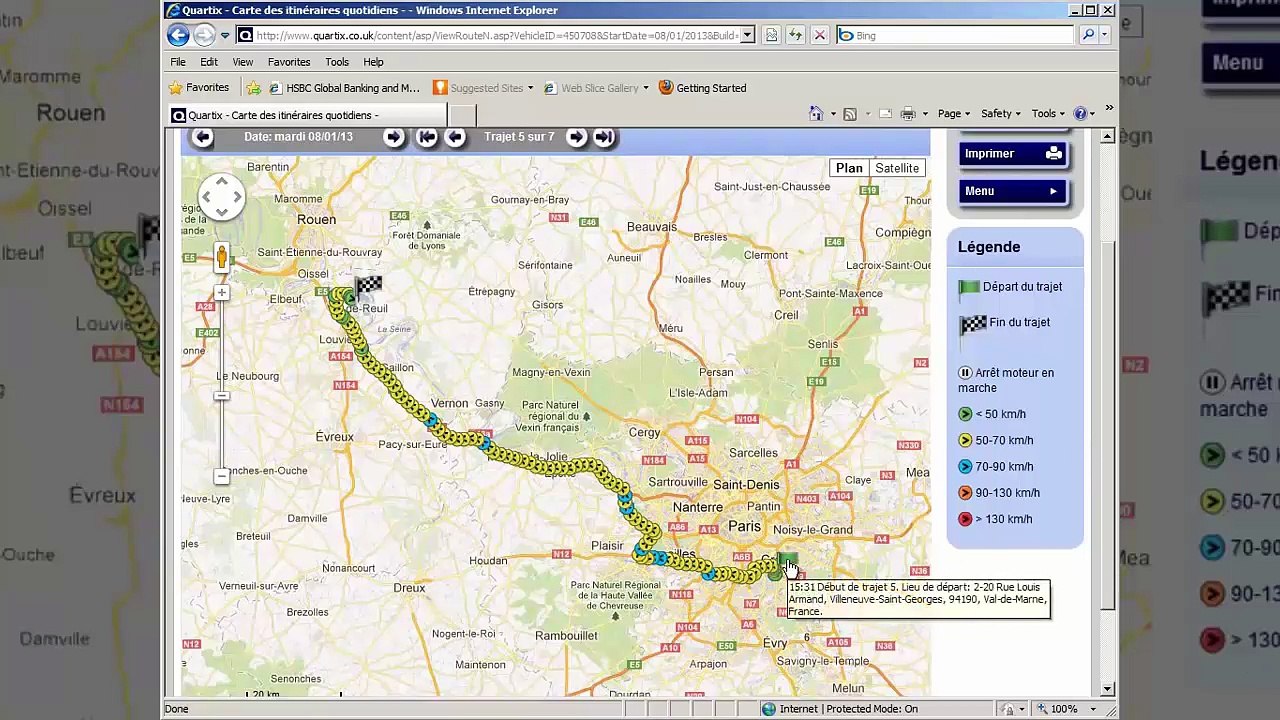Click the Internet Explorer Home icon

pos(816,114)
